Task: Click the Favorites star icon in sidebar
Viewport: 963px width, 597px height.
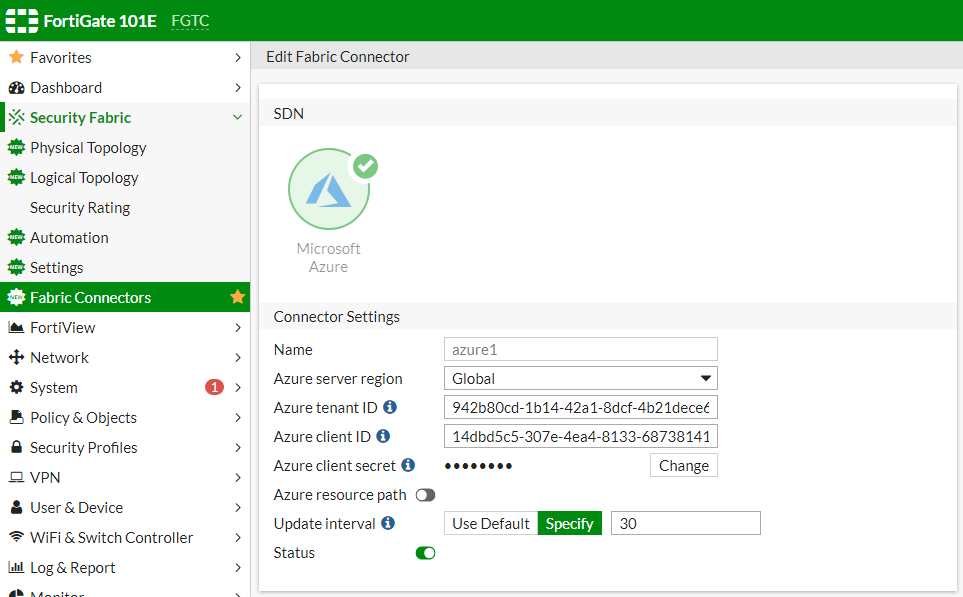Action: (x=17, y=57)
